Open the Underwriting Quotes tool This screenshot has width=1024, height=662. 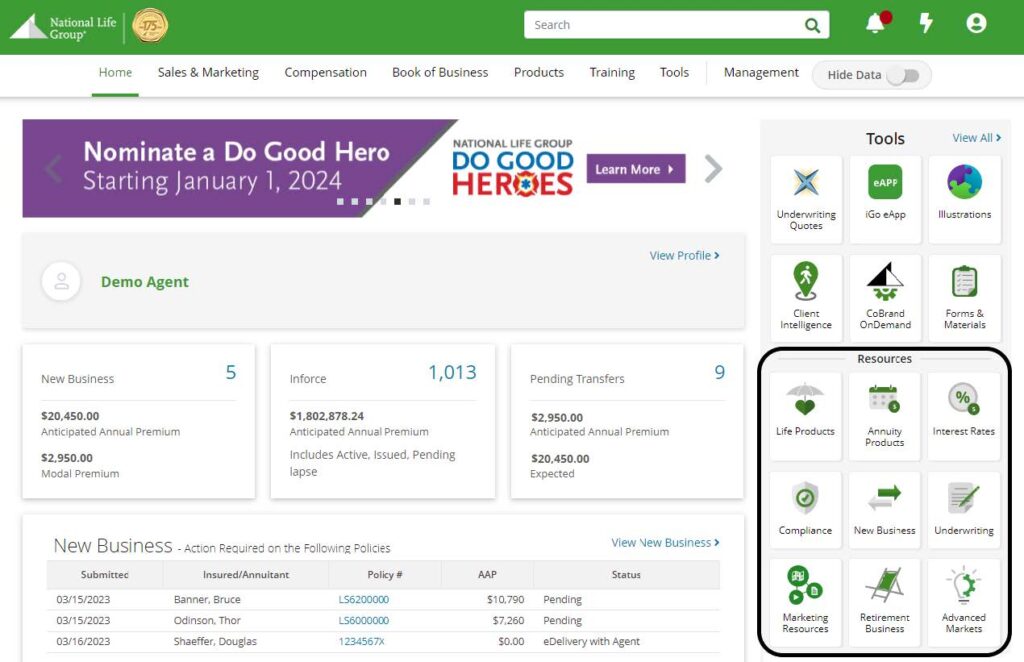(x=806, y=198)
